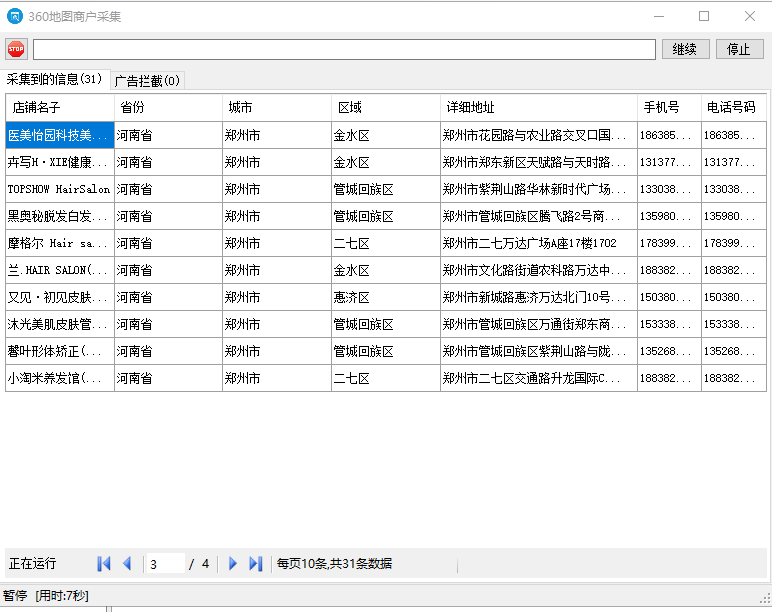Click the 金水区 cell in 兰.HAIR SALON row

click(386, 271)
